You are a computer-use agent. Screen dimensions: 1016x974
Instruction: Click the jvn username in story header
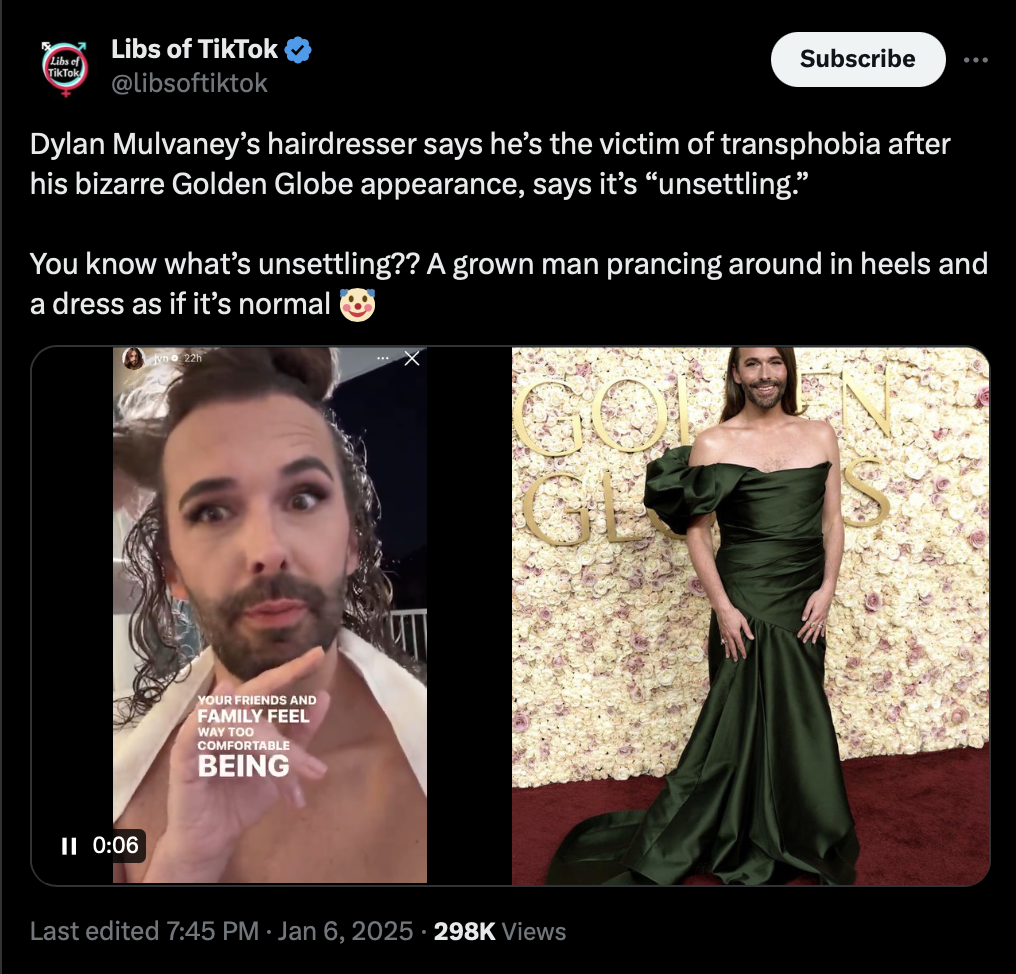161,358
